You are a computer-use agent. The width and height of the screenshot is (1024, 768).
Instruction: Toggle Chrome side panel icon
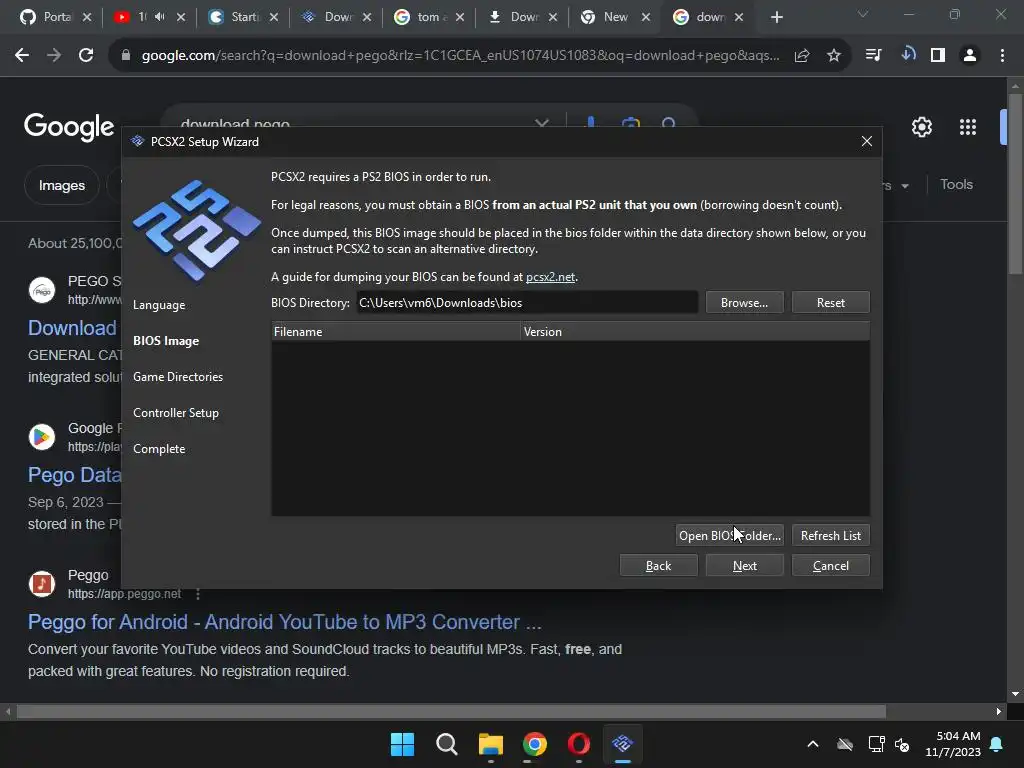[x=938, y=56]
